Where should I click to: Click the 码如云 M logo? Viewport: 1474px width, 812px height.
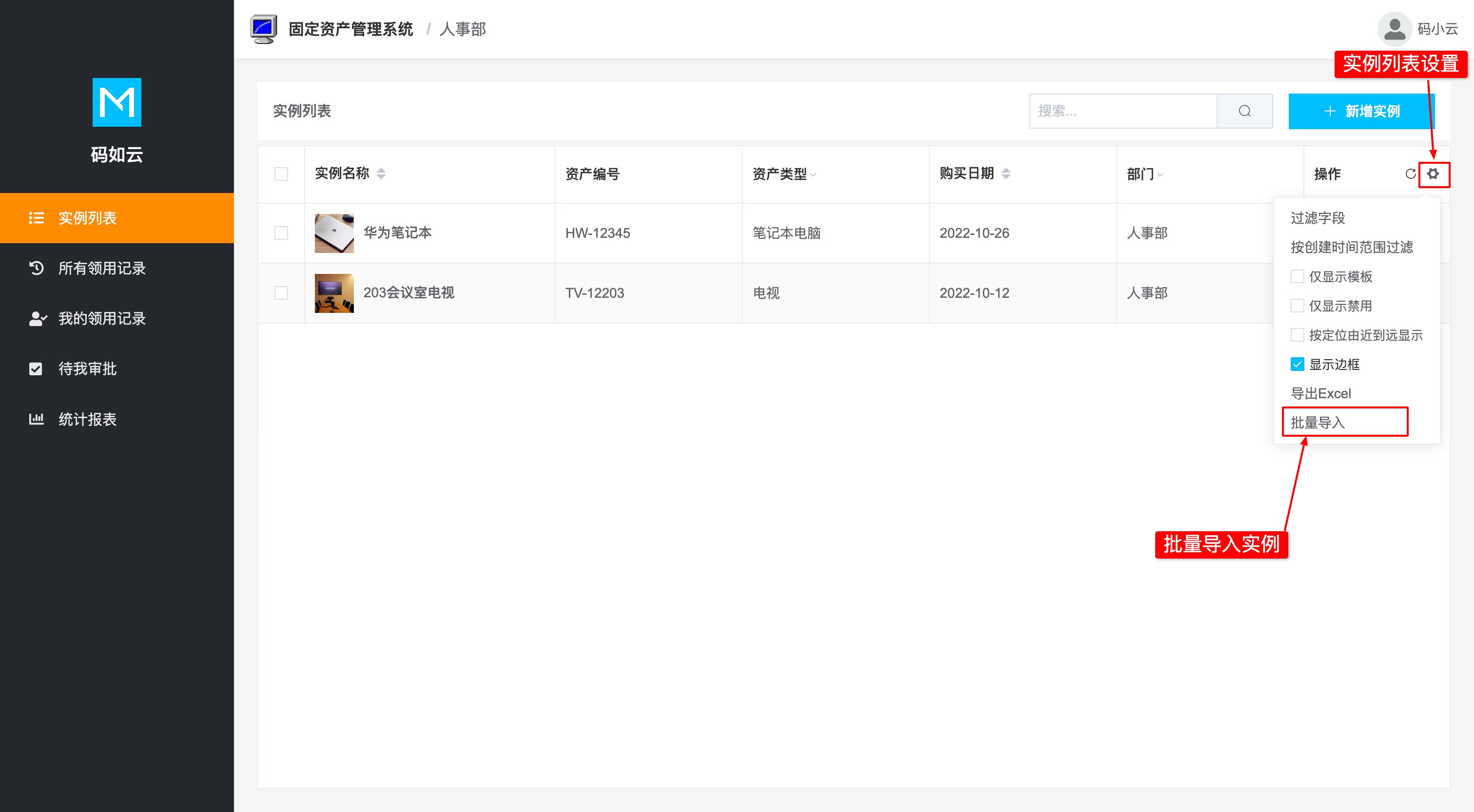(116, 102)
